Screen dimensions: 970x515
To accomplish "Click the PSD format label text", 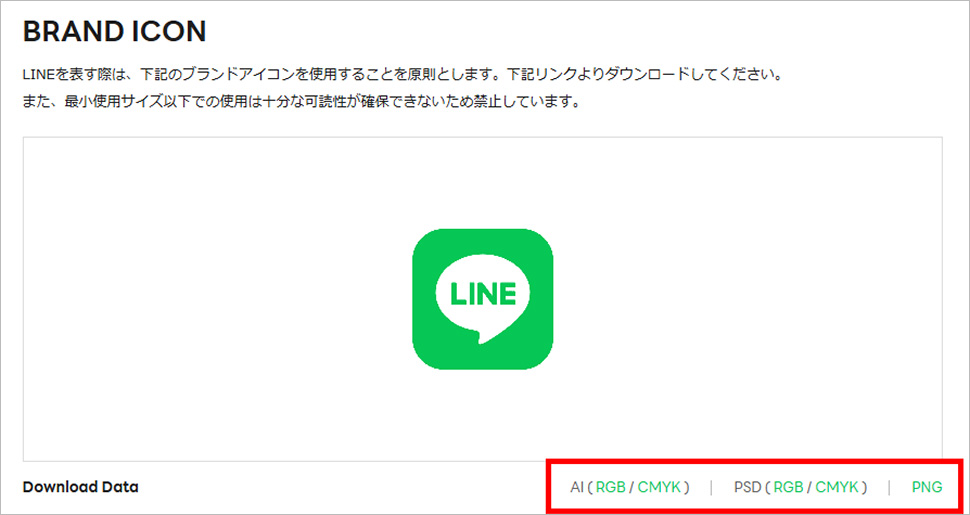I will point(746,487).
